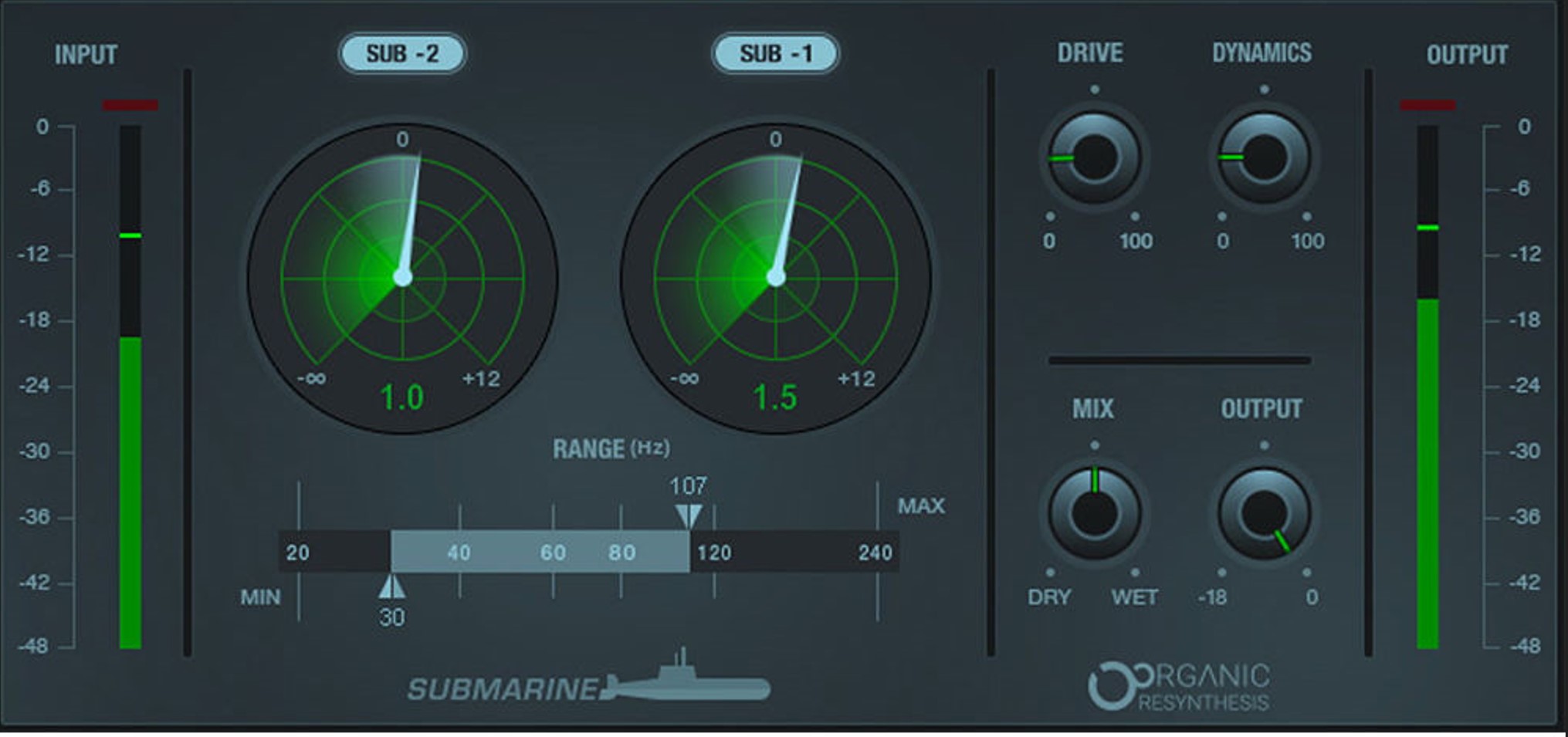Click the 60 Hz mark on range bar

(553, 553)
